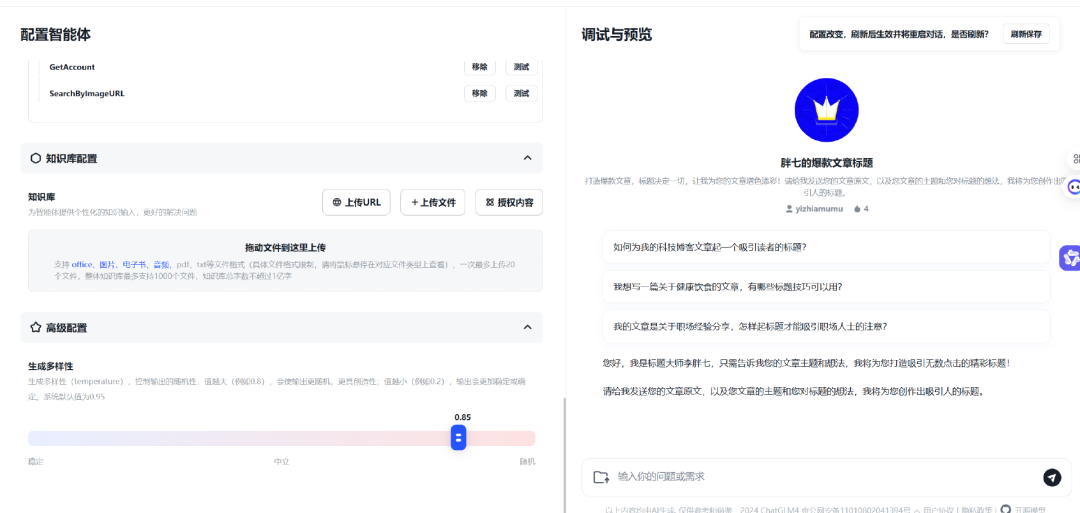Click the 稳定 slider label
The image size is (1080, 513).
pyautogui.click(x=36, y=461)
